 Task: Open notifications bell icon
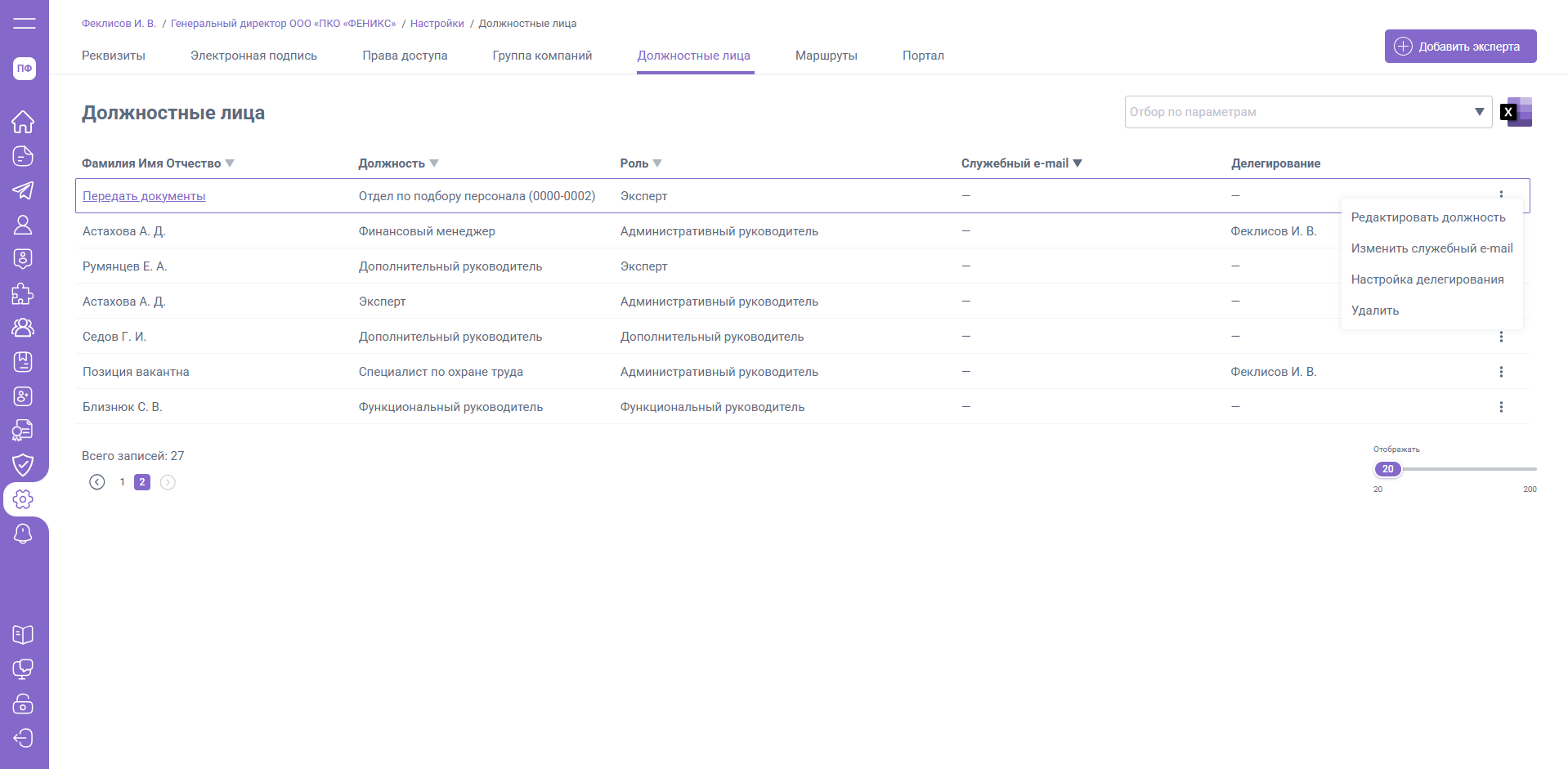tap(23, 534)
